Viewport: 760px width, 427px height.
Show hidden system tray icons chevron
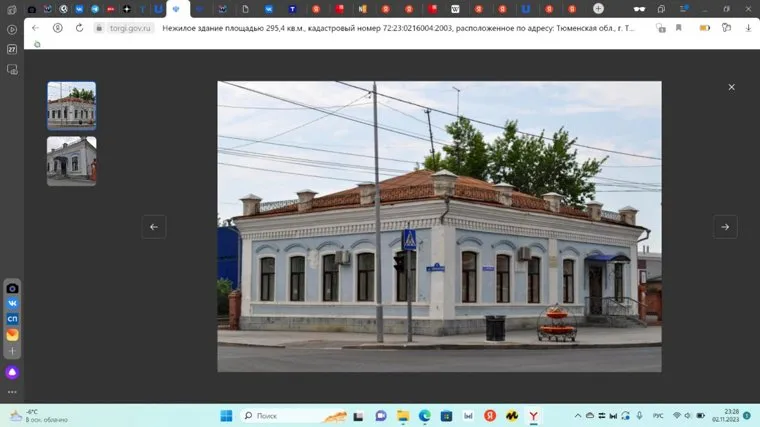click(x=577, y=415)
